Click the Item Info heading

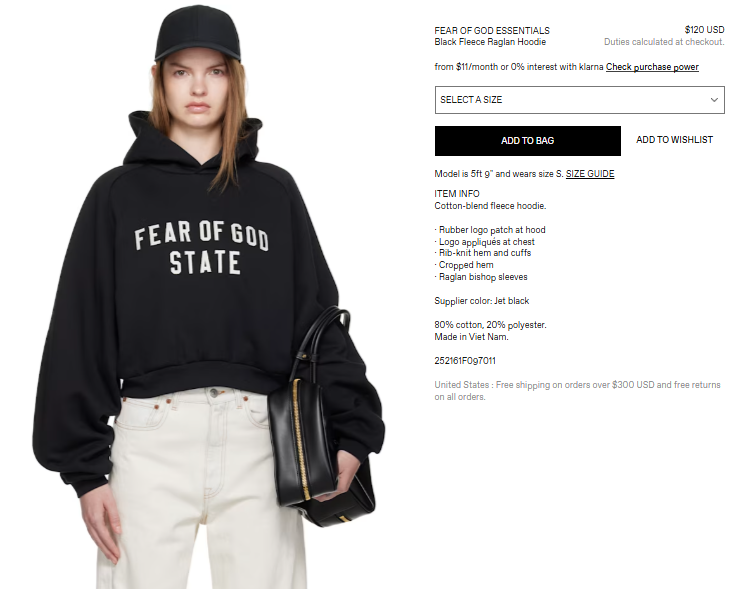[457, 194]
